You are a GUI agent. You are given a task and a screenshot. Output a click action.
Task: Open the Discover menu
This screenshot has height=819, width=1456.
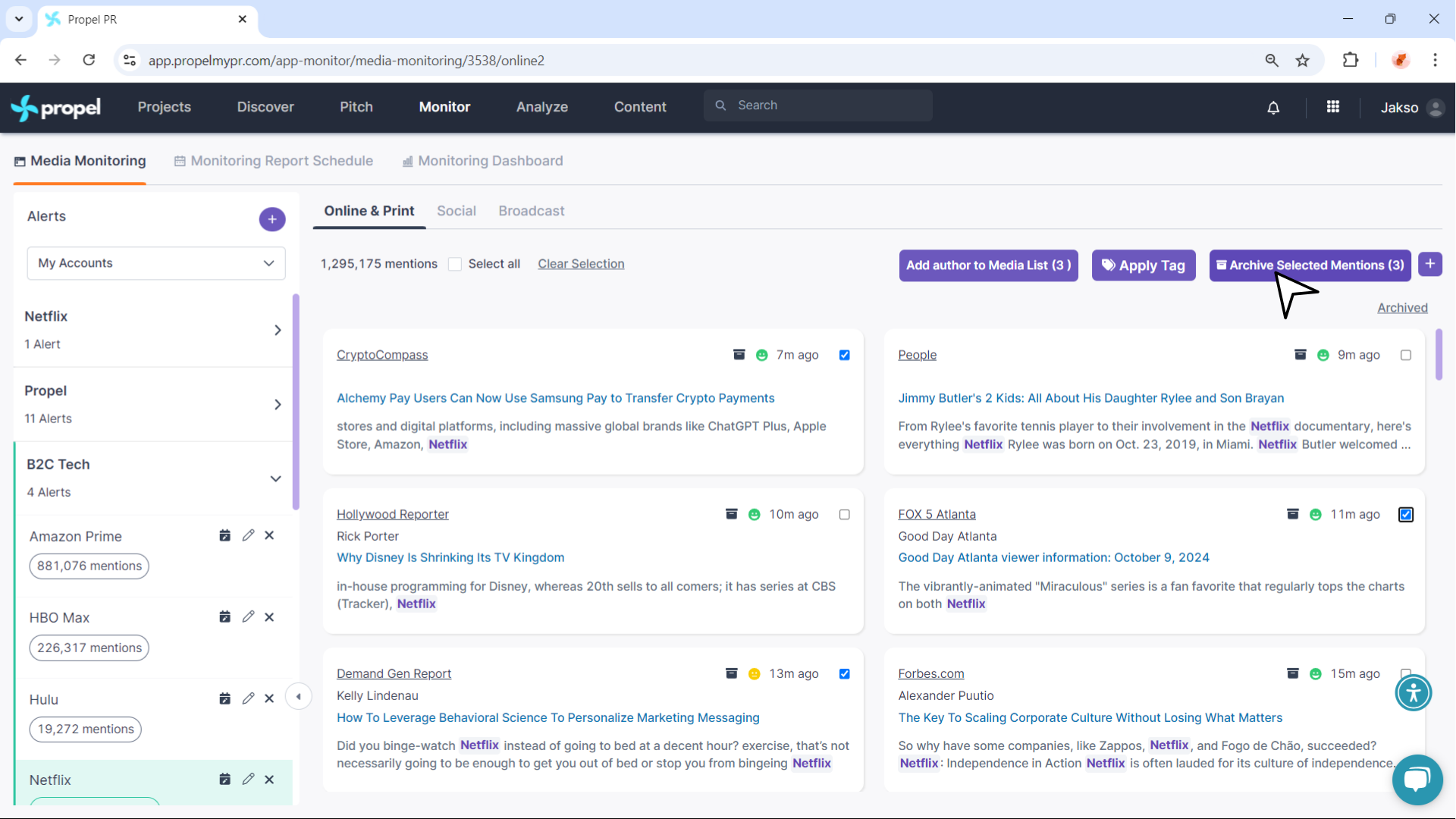(x=265, y=107)
